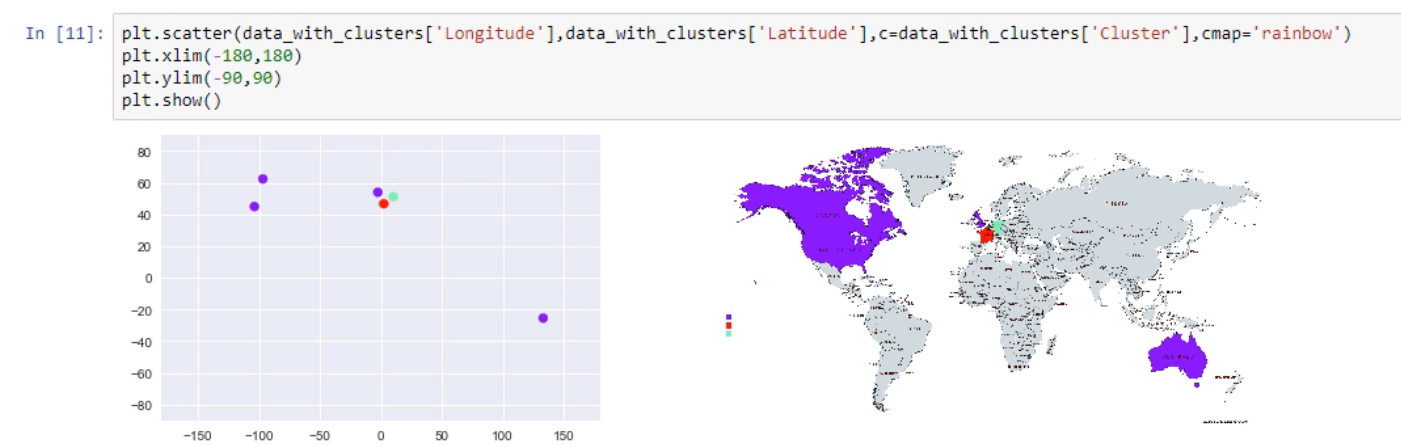Click green Germany on the world map
The width and height of the screenshot is (1401, 446).
(x=997, y=226)
